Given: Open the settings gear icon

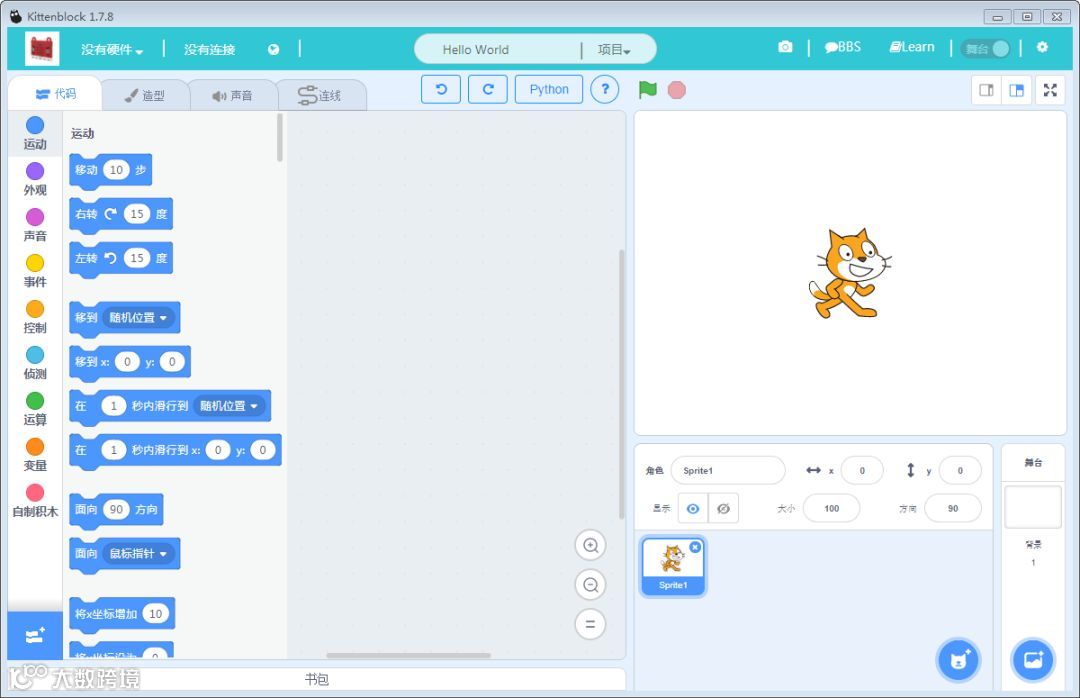Looking at the screenshot, I should coord(1042,47).
